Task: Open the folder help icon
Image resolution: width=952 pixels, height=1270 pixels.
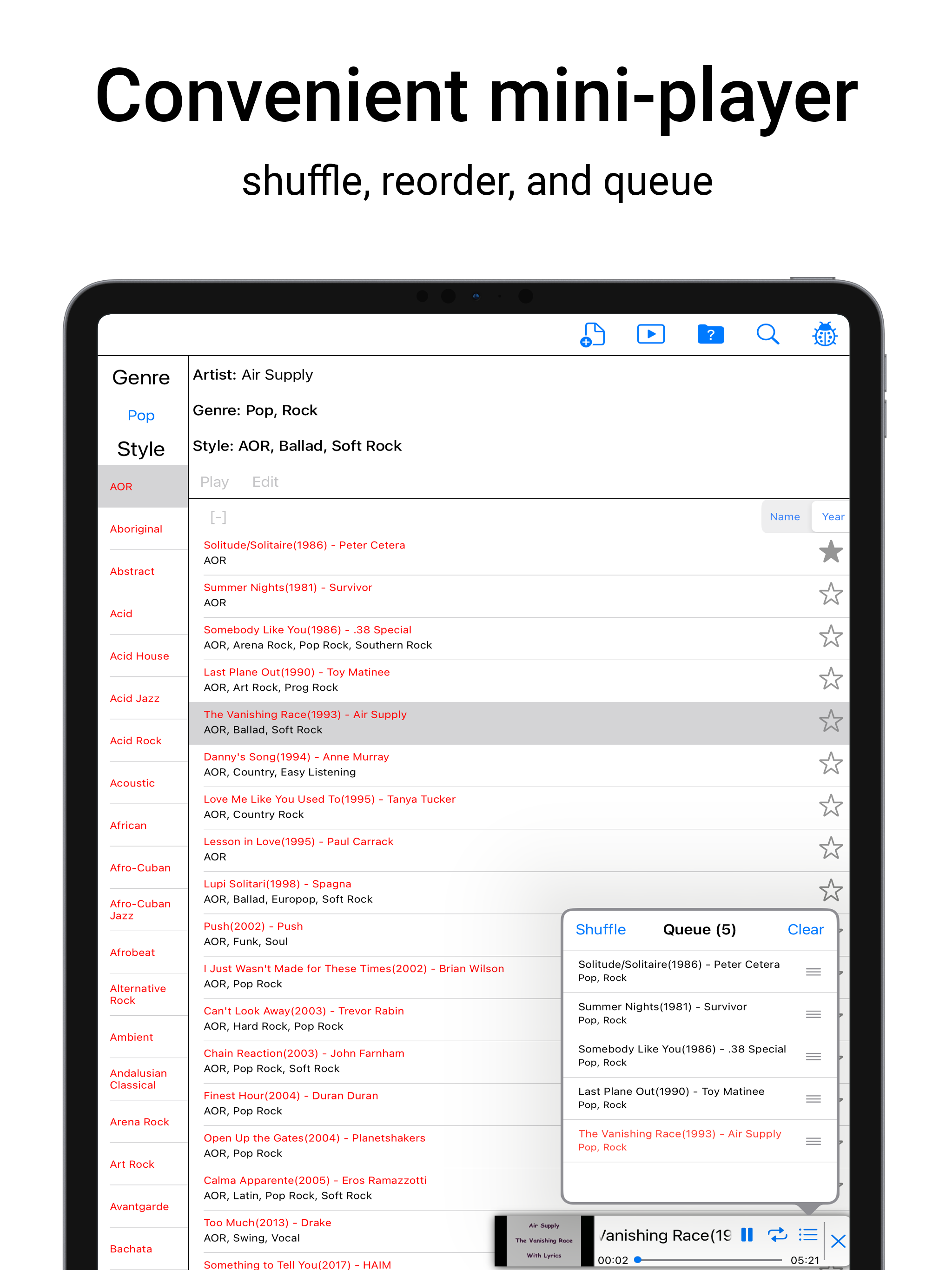Action: 710,334
